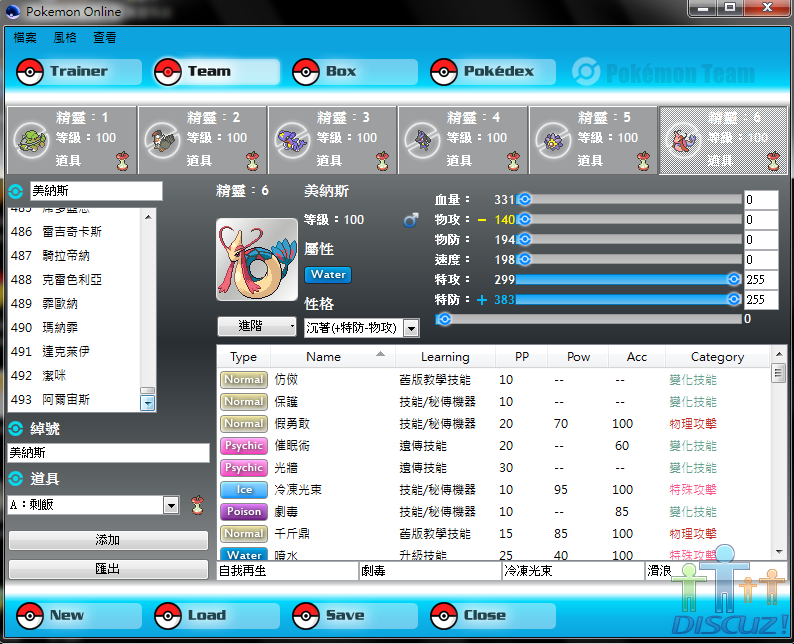794x644 pixels.
Task: Click Pokéball icon beside species name field
Action: (16, 191)
